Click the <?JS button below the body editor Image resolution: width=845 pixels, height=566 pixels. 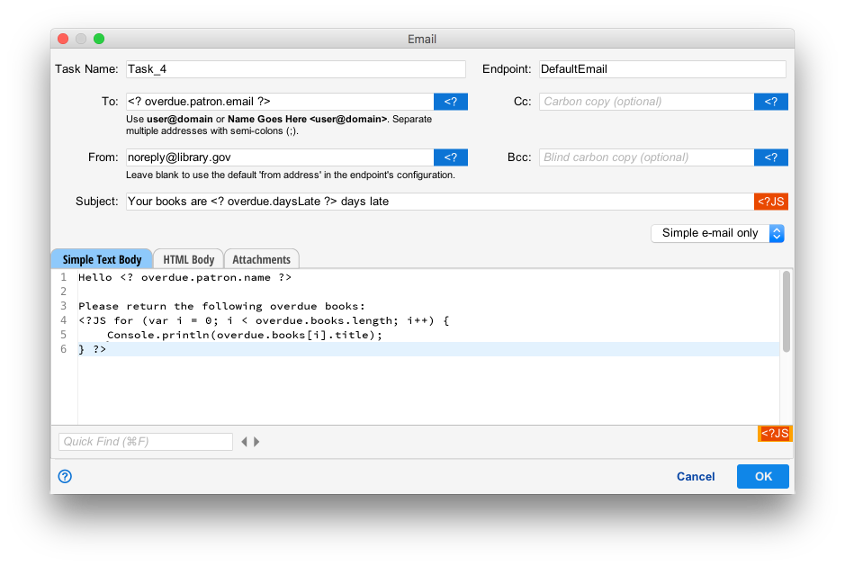click(x=775, y=433)
